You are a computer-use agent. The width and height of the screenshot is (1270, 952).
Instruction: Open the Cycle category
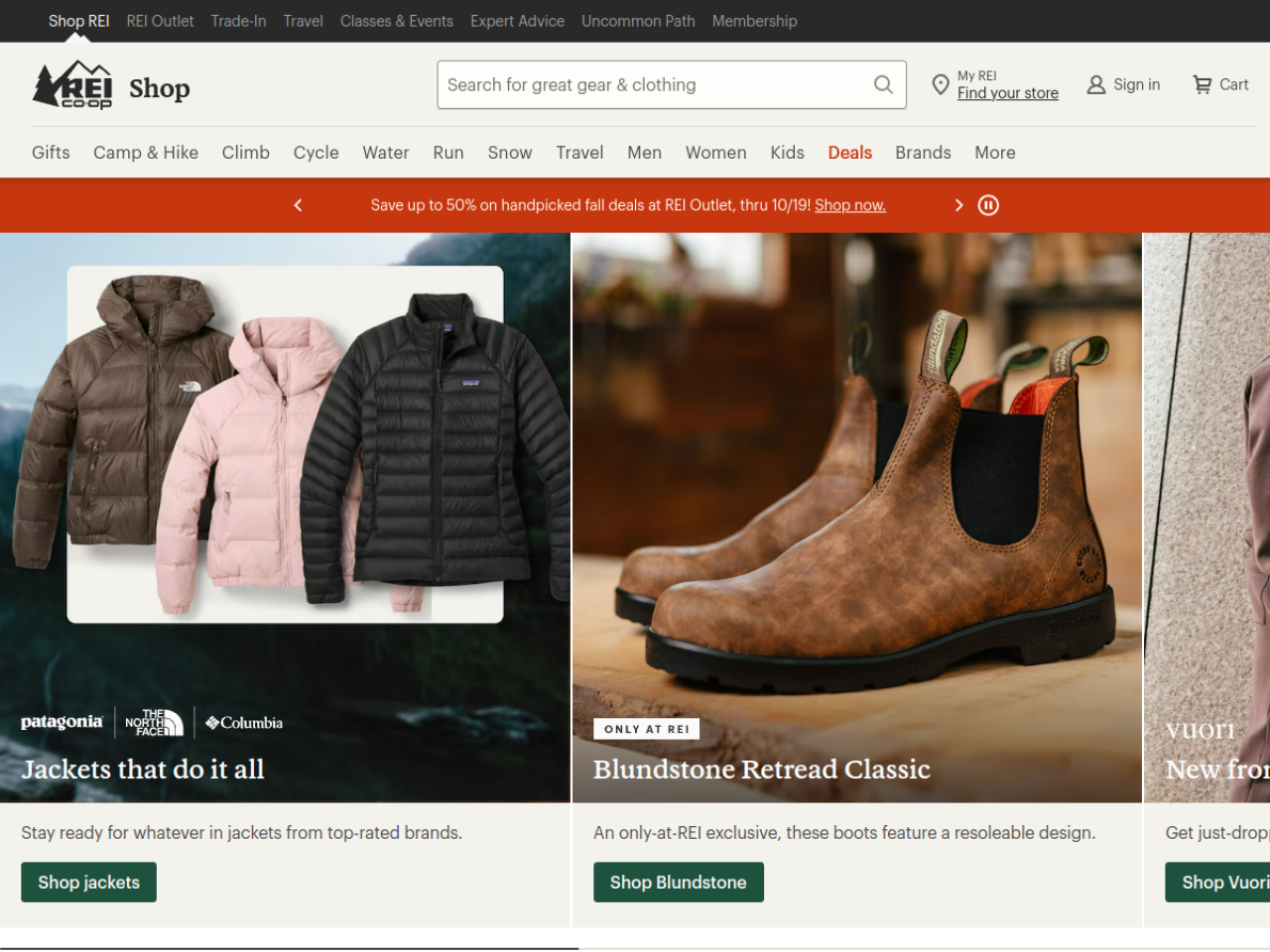tap(316, 153)
